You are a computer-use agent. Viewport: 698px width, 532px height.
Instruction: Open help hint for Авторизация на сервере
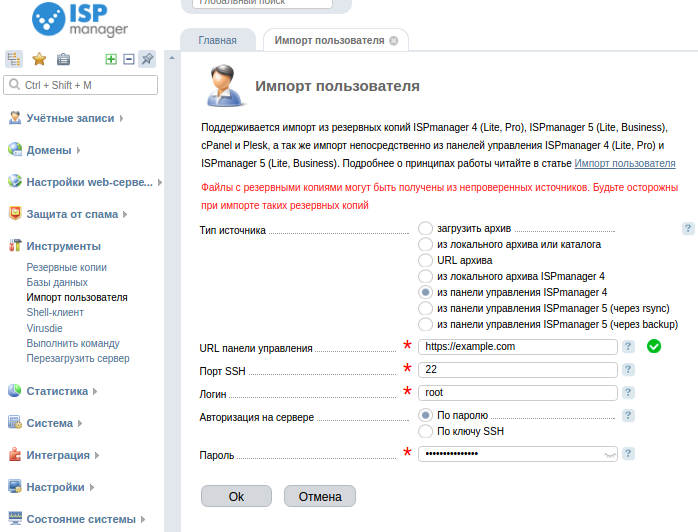[628, 415]
